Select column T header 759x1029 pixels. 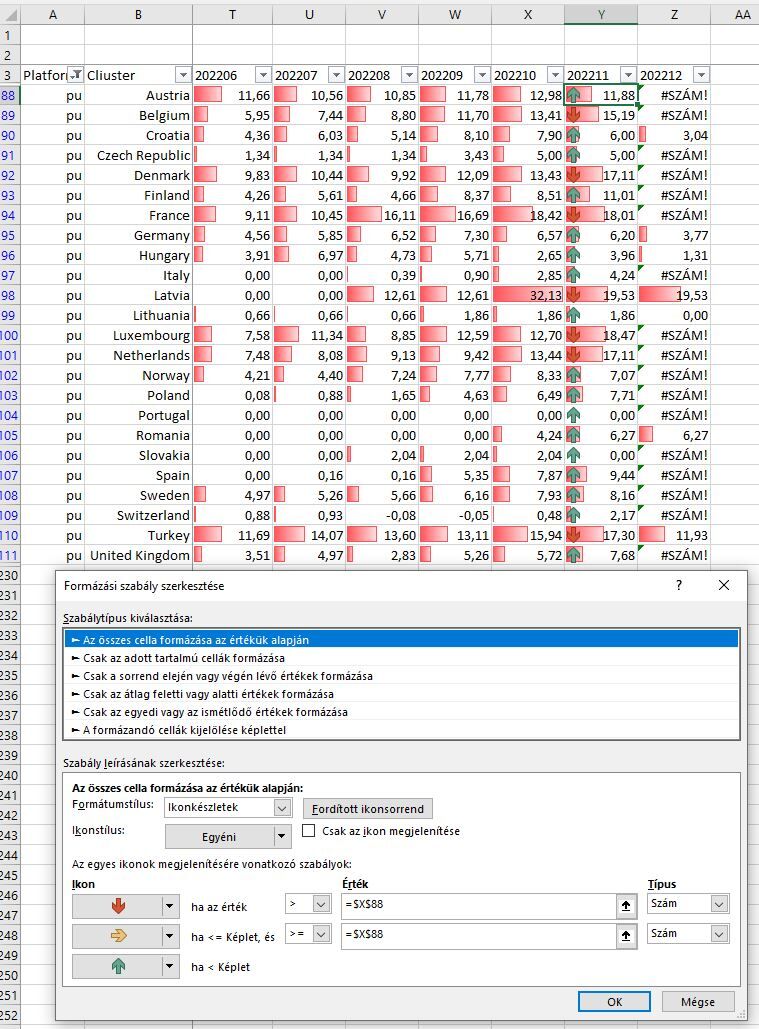click(232, 14)
